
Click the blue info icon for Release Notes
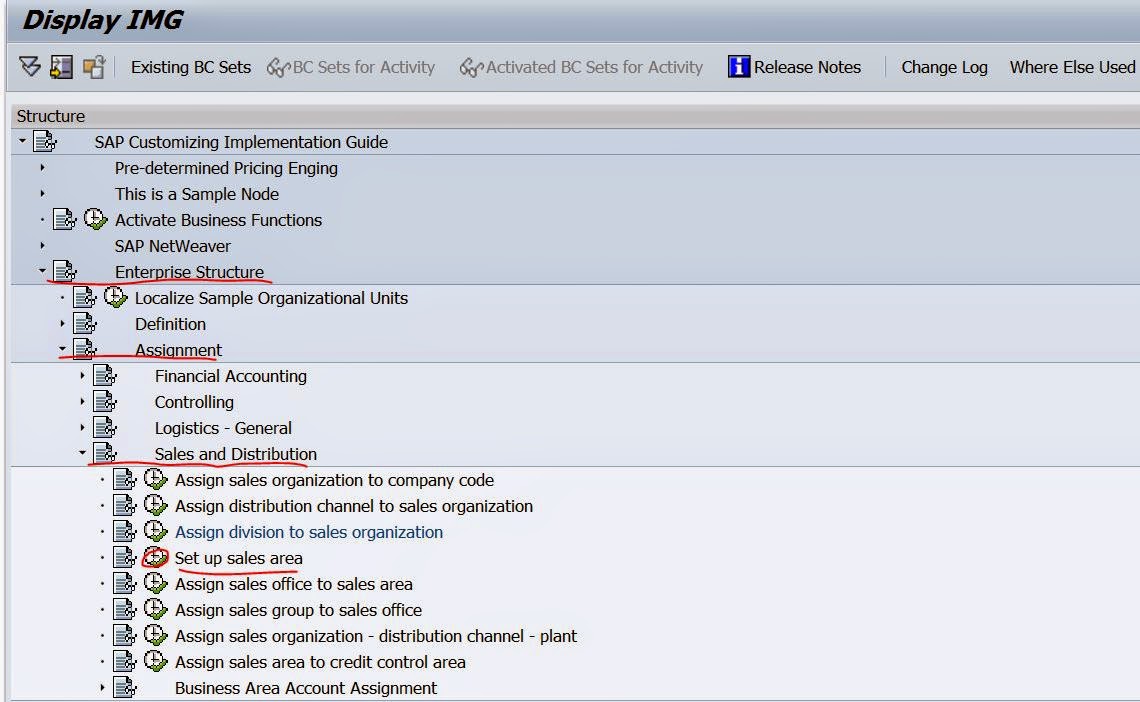[739, 67]
